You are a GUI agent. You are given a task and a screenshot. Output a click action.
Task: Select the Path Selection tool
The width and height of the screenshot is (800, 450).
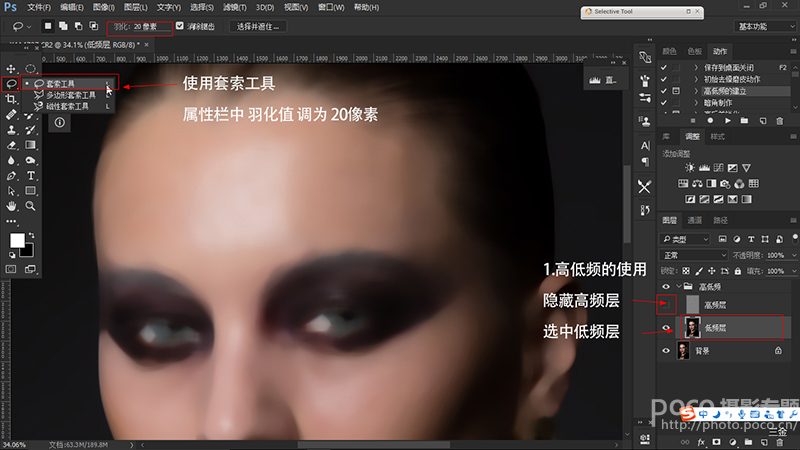point(11,191)
